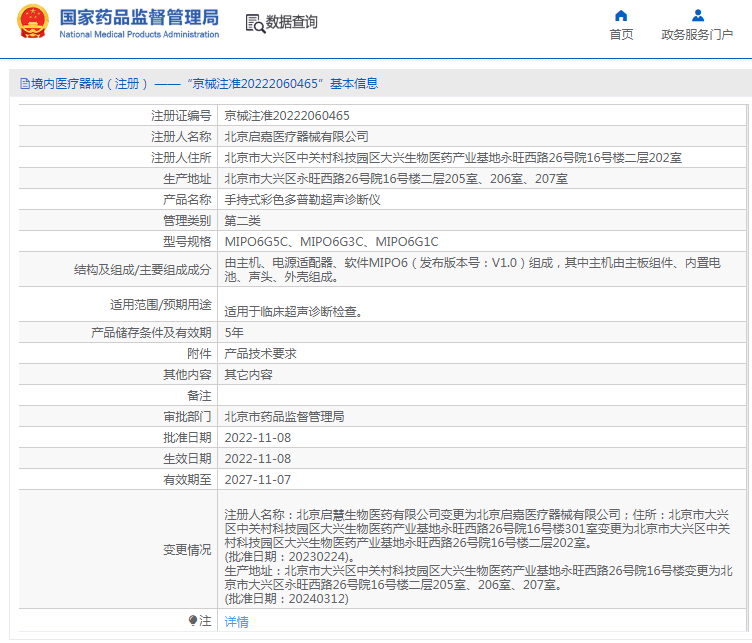The height and width of the screenshot is (643, 752).
Task: Click the document icon before 境内医疗器械
Action: 25,84
